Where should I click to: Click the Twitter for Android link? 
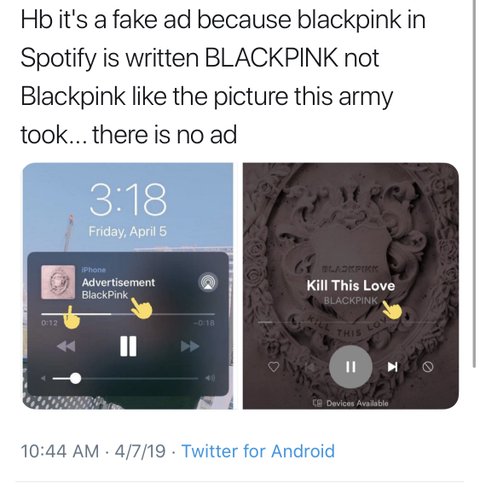[x=258, y=451]
